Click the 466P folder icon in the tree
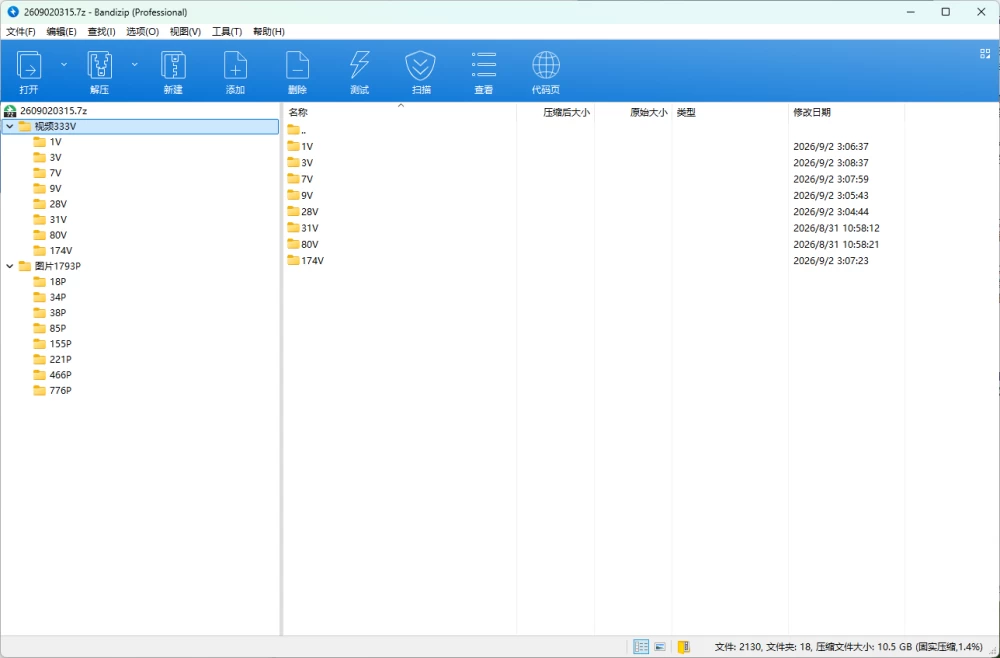 point(40,374)
